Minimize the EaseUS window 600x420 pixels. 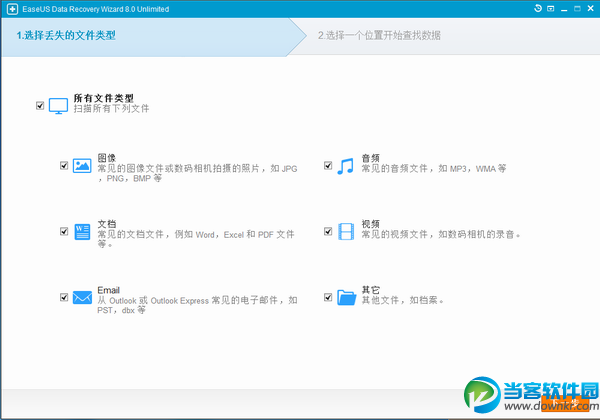[564, 9]
